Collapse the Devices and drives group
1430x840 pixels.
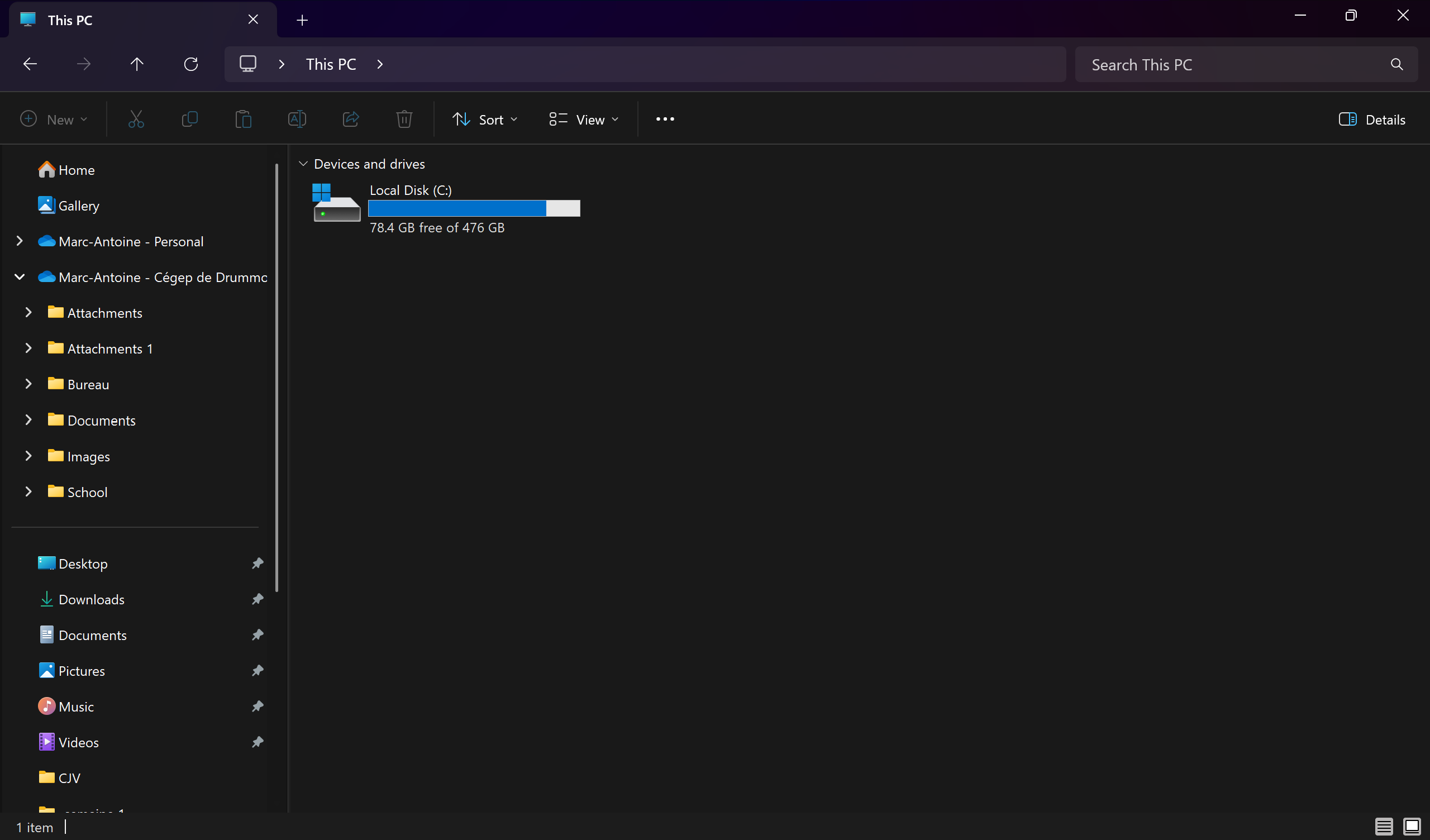tap(303, 164)
